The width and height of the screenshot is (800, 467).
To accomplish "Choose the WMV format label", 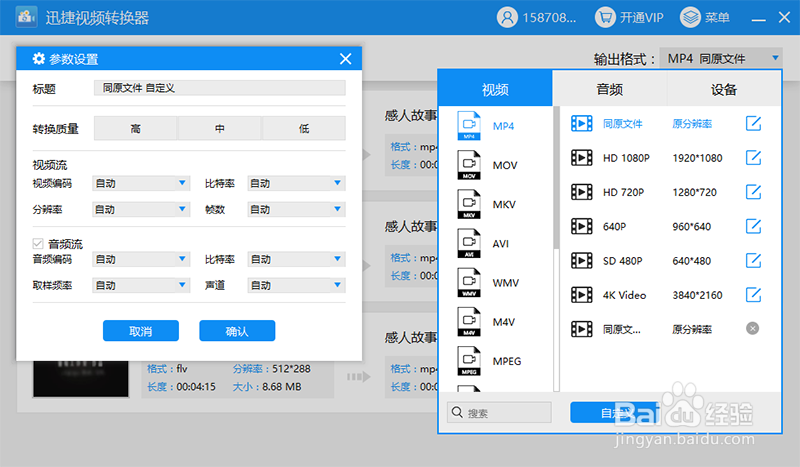I will pos(506,283).
